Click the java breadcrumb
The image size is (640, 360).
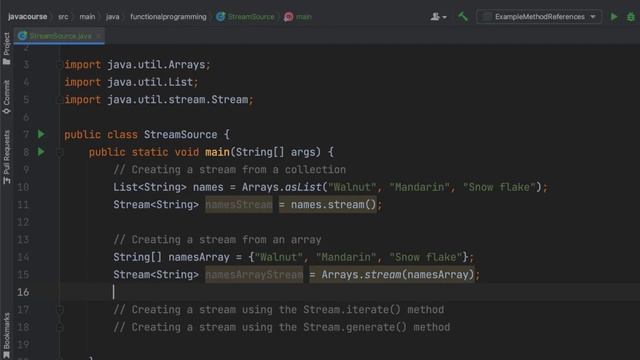113,17
